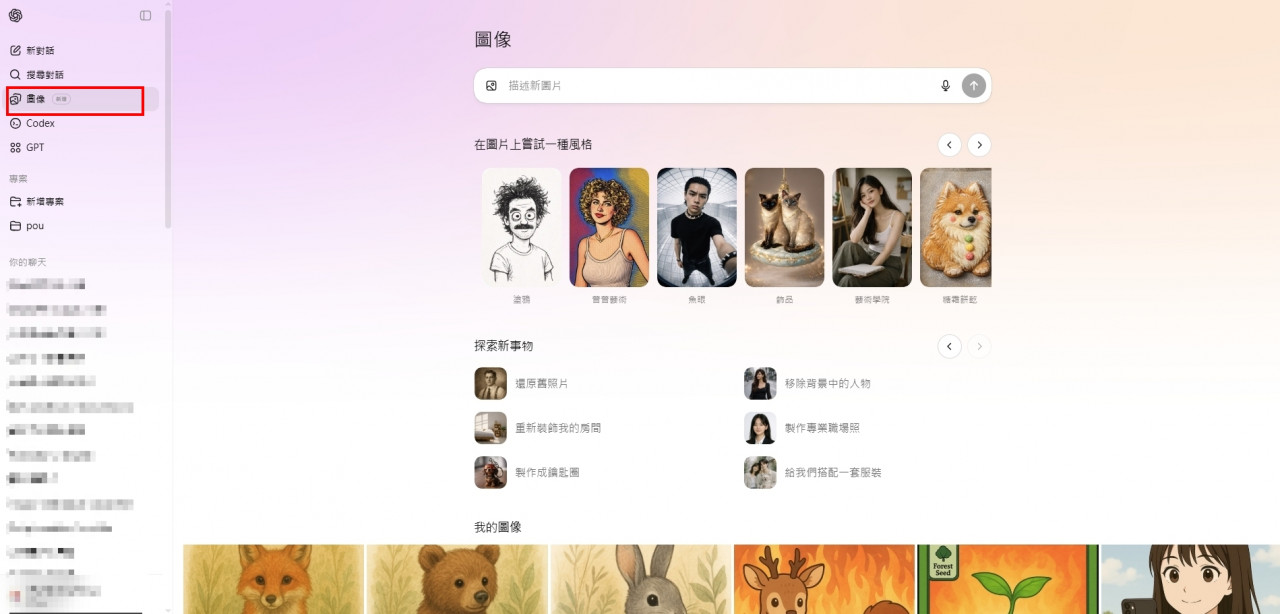
Task: Select the 還原舊照片 suggestion
Action: 540,383
